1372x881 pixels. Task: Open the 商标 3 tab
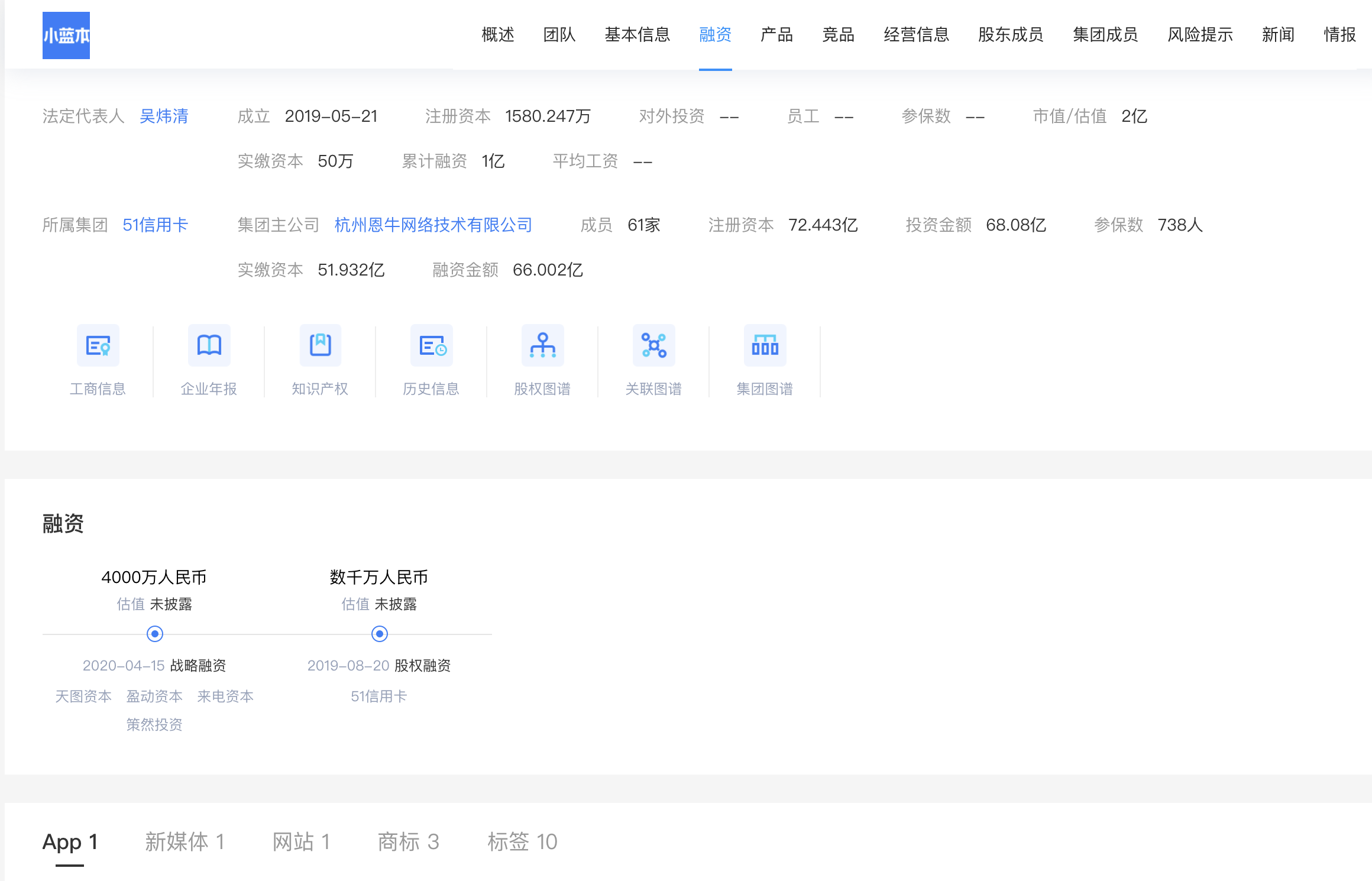(408, 841)
